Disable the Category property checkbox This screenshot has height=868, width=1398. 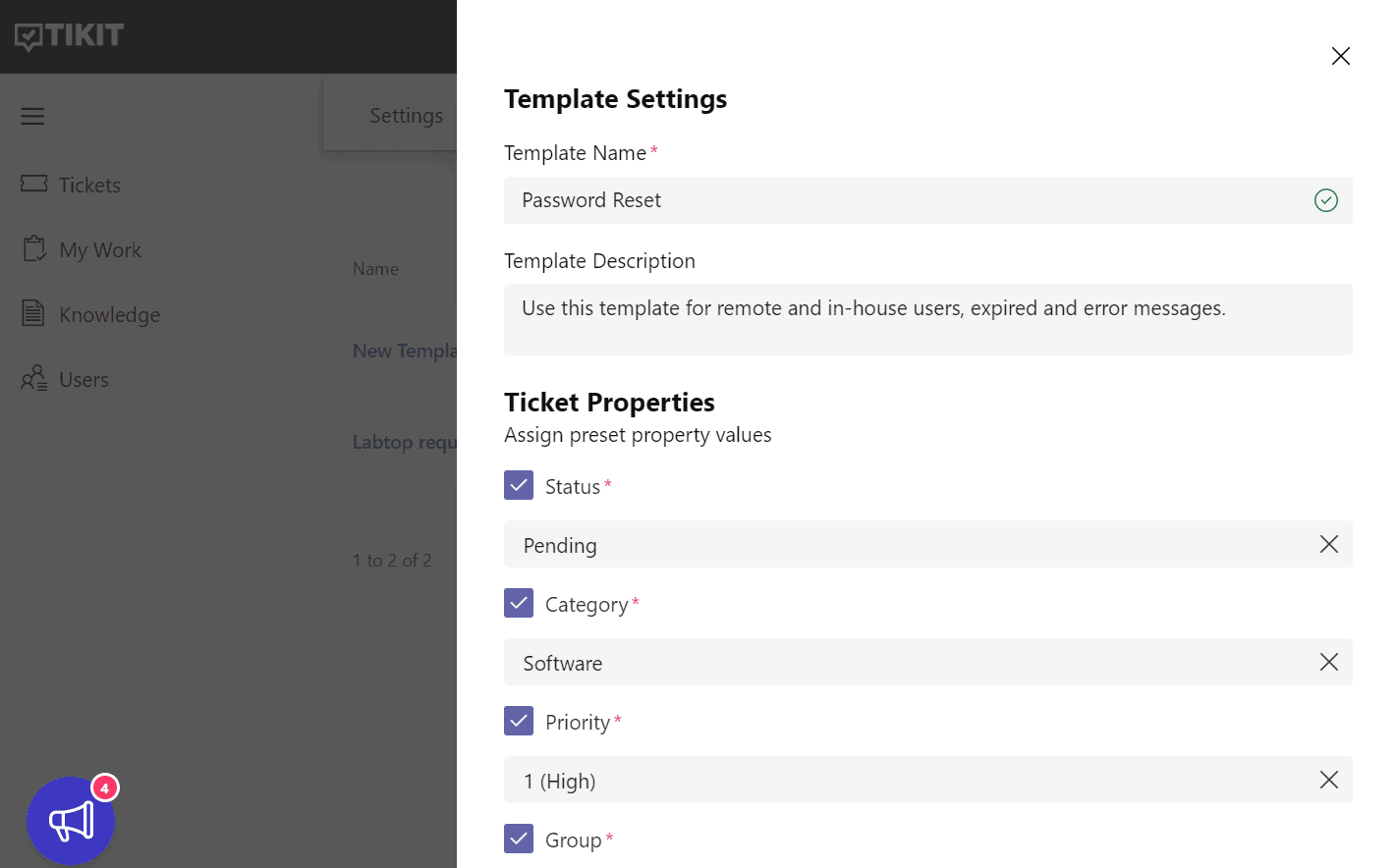tap(519, 603)
